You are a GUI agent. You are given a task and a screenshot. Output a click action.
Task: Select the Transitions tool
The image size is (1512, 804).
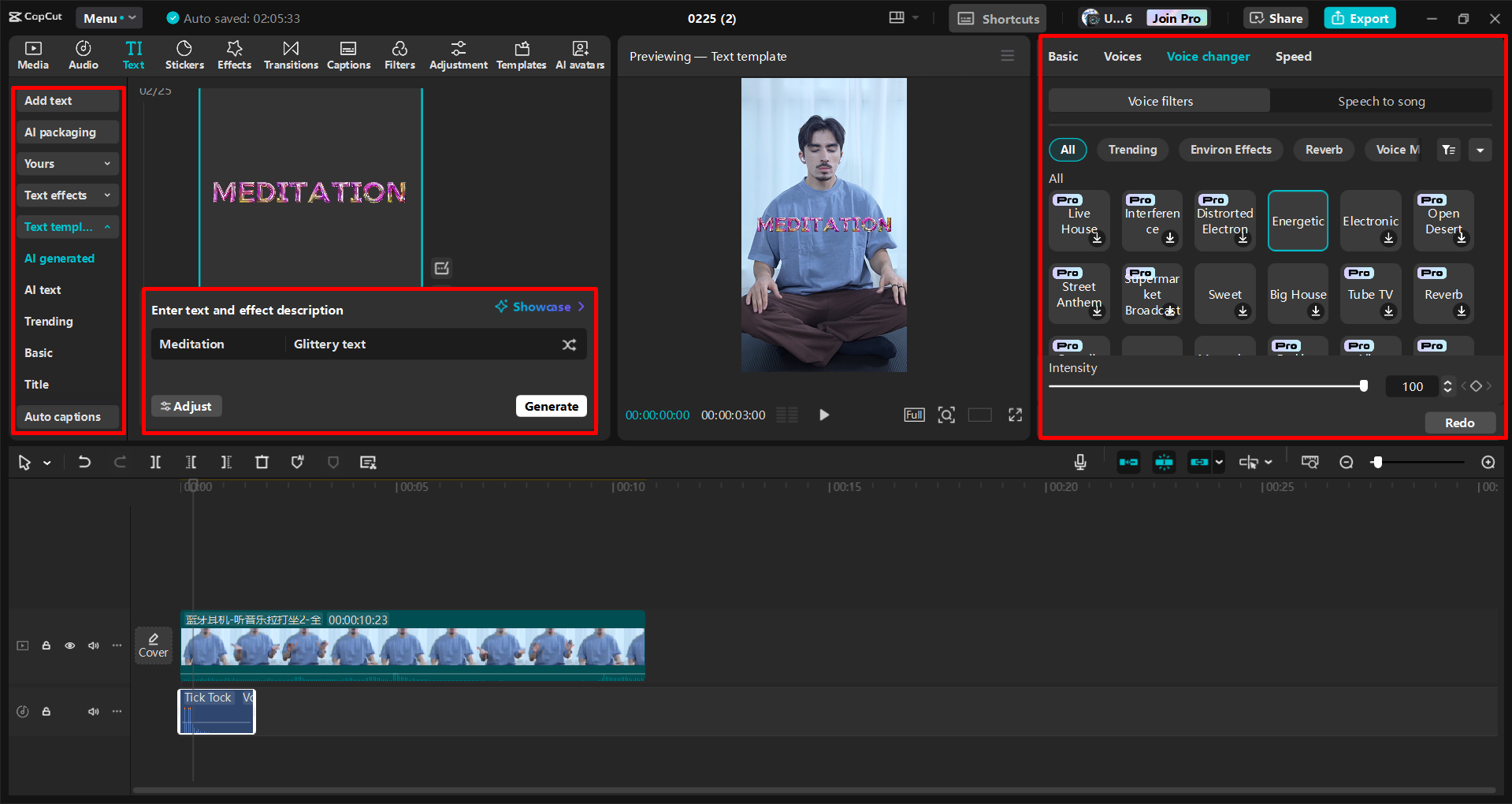tap(290, 55)
